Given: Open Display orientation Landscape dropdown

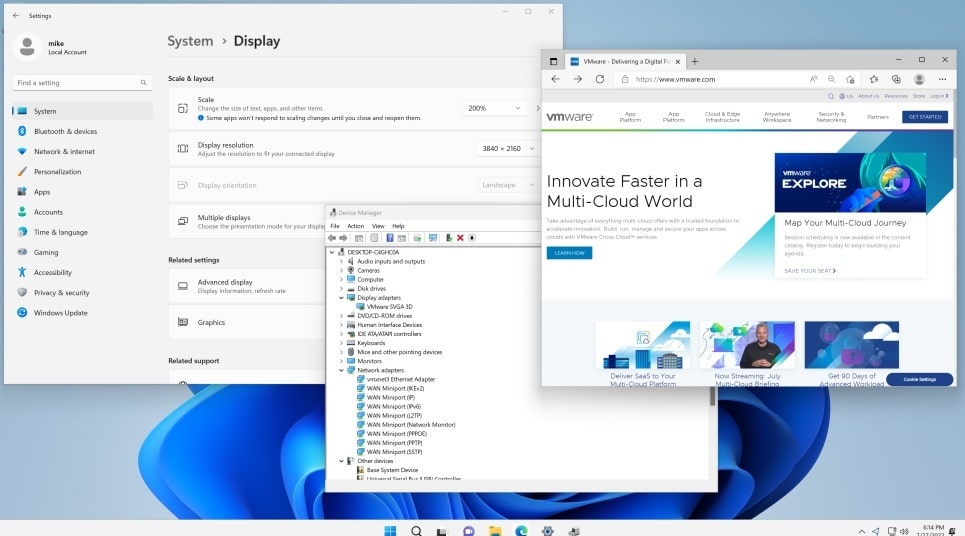Looking at the screenshot, I should pos(508,185).
